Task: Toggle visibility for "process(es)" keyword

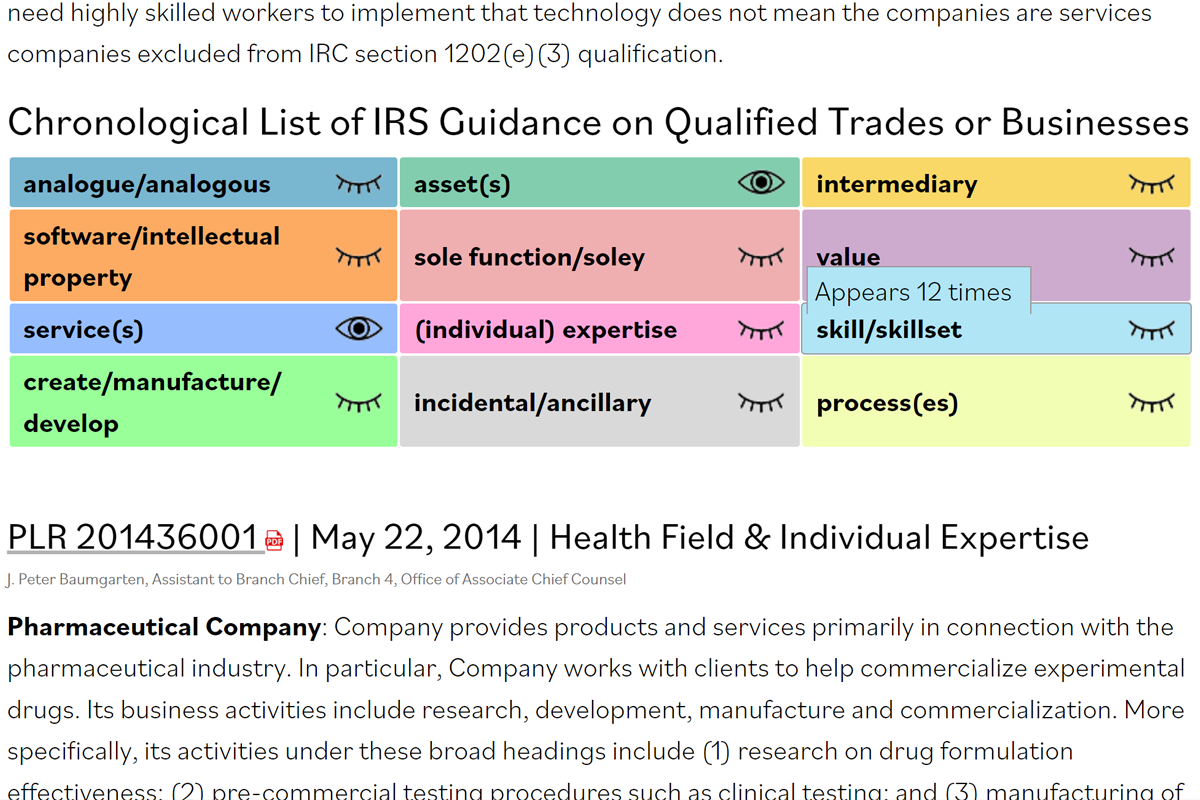Action: point(1151,401)
